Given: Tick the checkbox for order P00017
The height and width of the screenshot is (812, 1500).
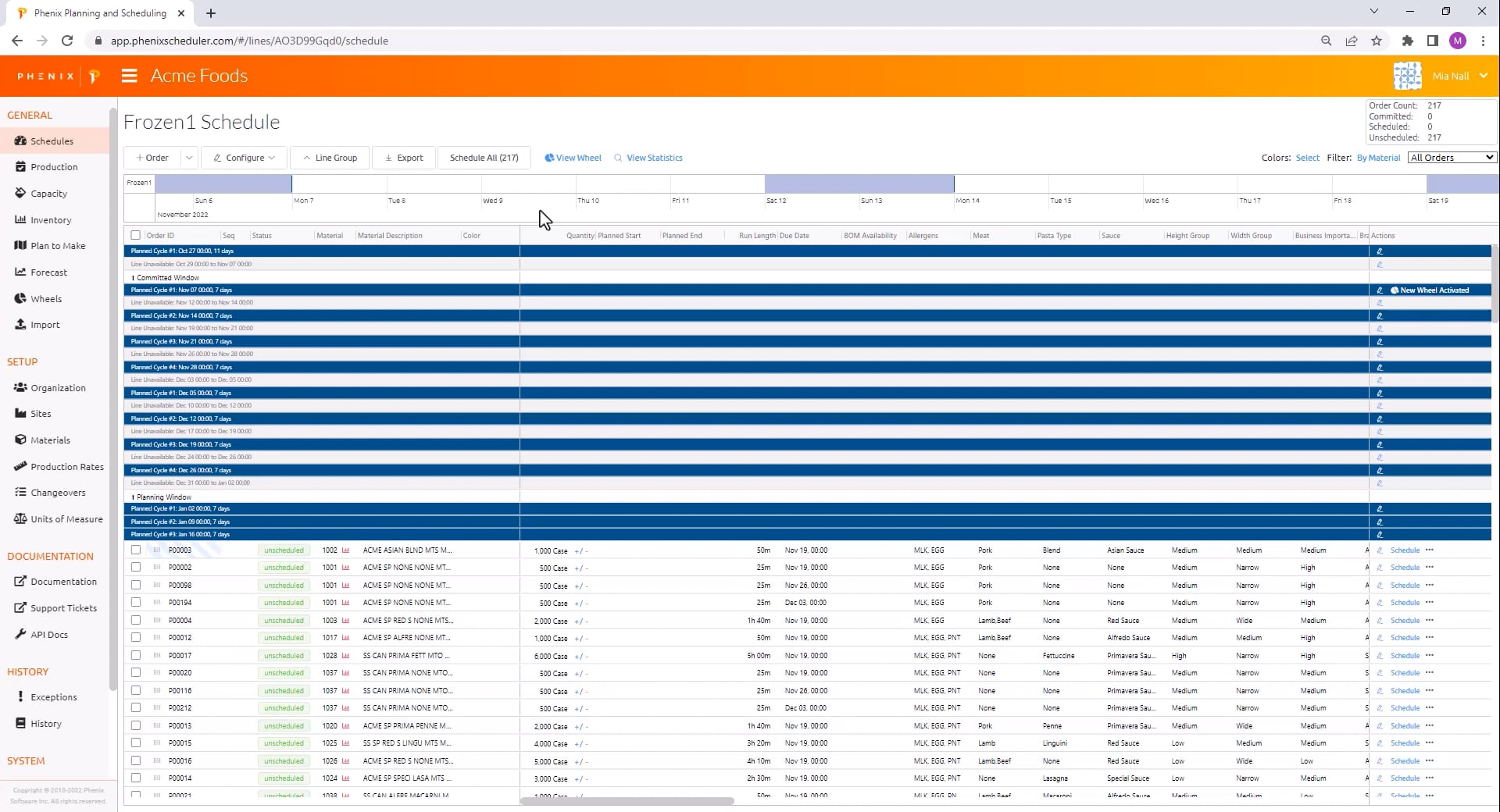Looking at the screenshot, I should 136,656.
